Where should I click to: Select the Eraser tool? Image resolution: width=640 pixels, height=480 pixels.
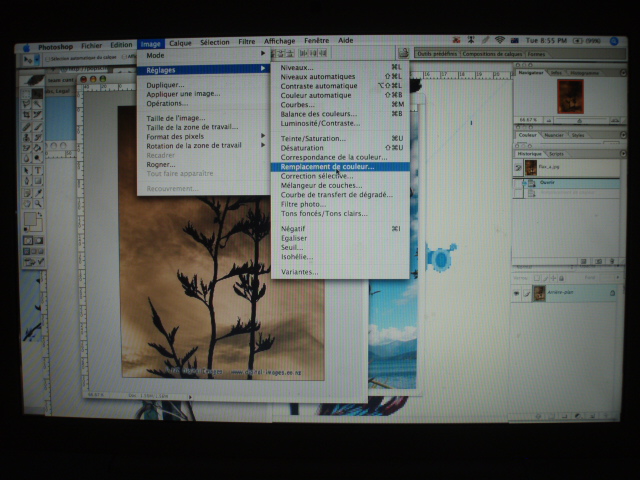click(x=27, y=148)
